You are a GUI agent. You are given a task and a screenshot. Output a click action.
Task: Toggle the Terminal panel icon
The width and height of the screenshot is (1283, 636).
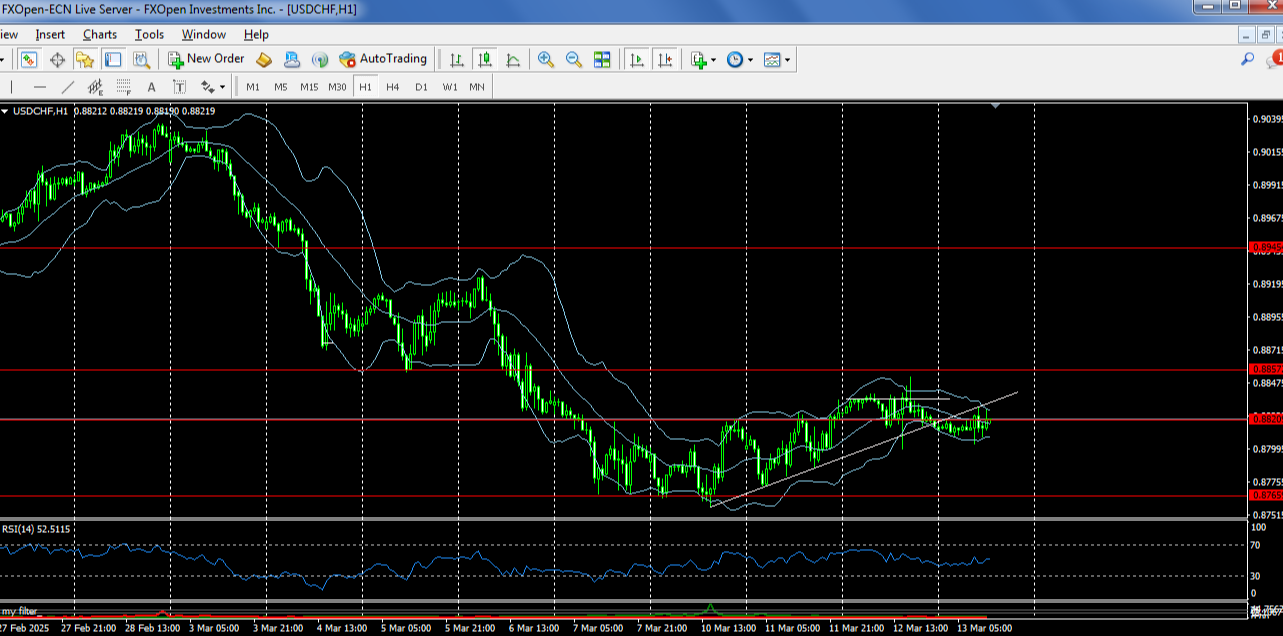click(x=113, y=60)
